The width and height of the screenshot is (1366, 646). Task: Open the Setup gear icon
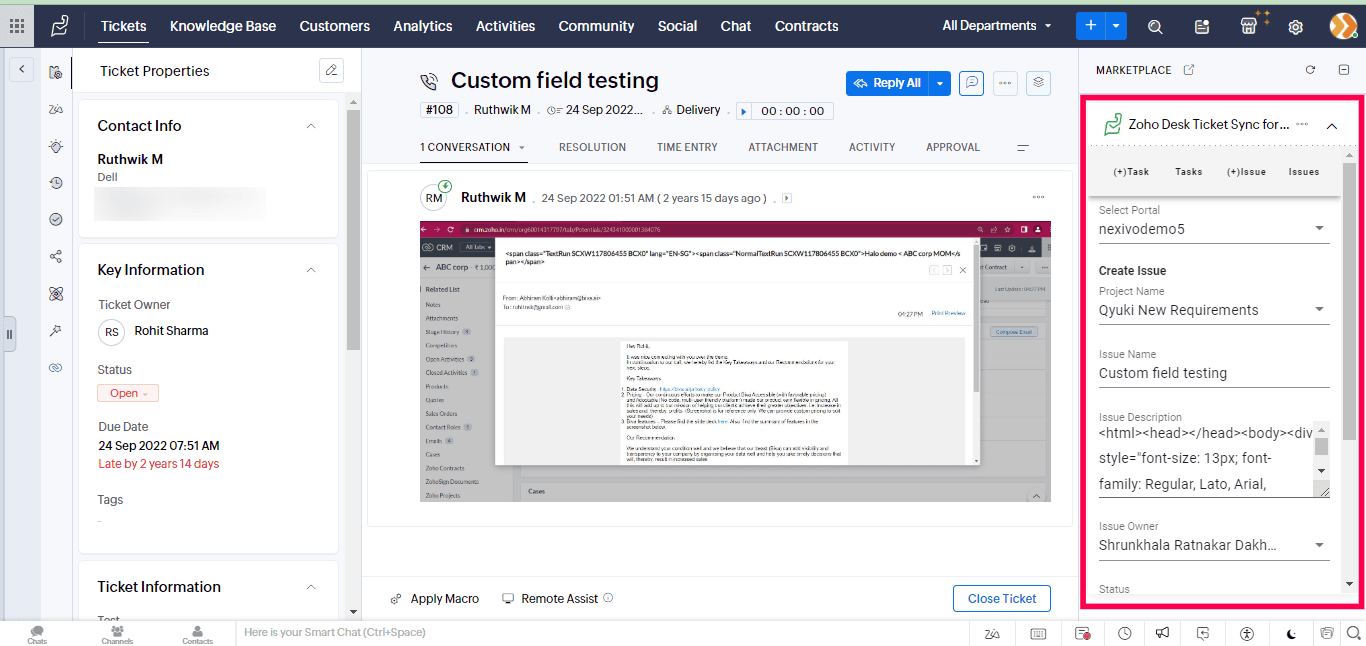(x=1296, y=27)
